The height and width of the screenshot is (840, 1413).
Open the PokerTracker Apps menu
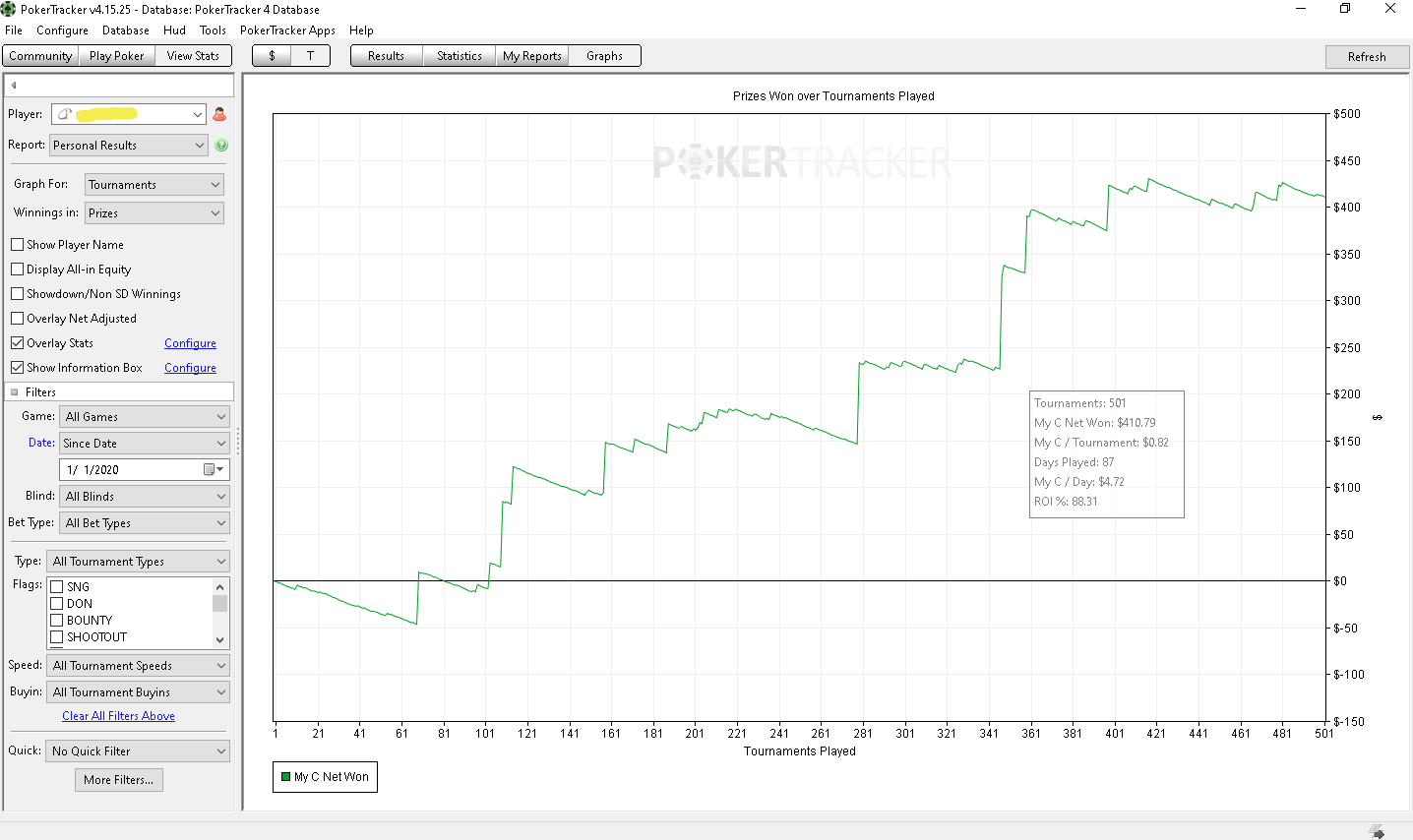click(x=287, y=30)
